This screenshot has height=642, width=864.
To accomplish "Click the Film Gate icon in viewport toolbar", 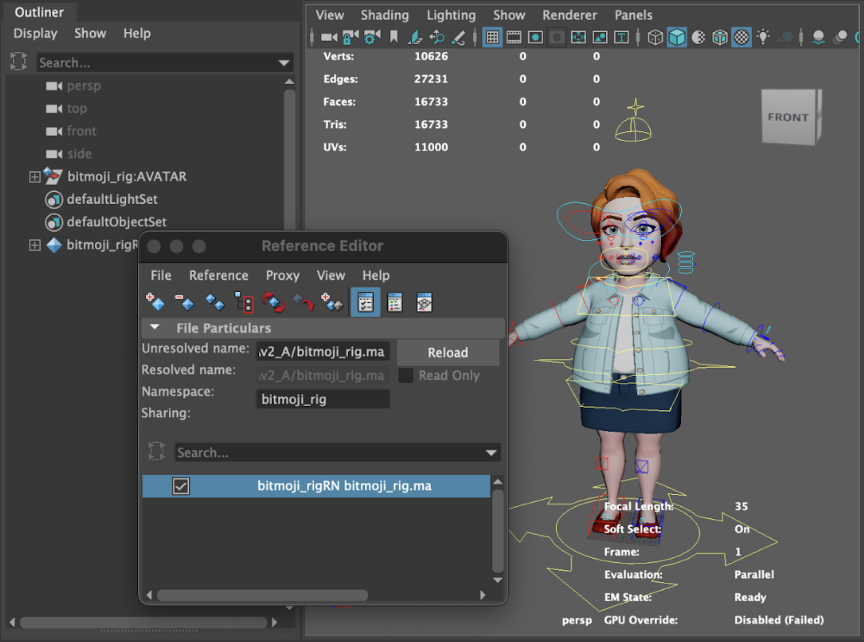I will (514, 38).
